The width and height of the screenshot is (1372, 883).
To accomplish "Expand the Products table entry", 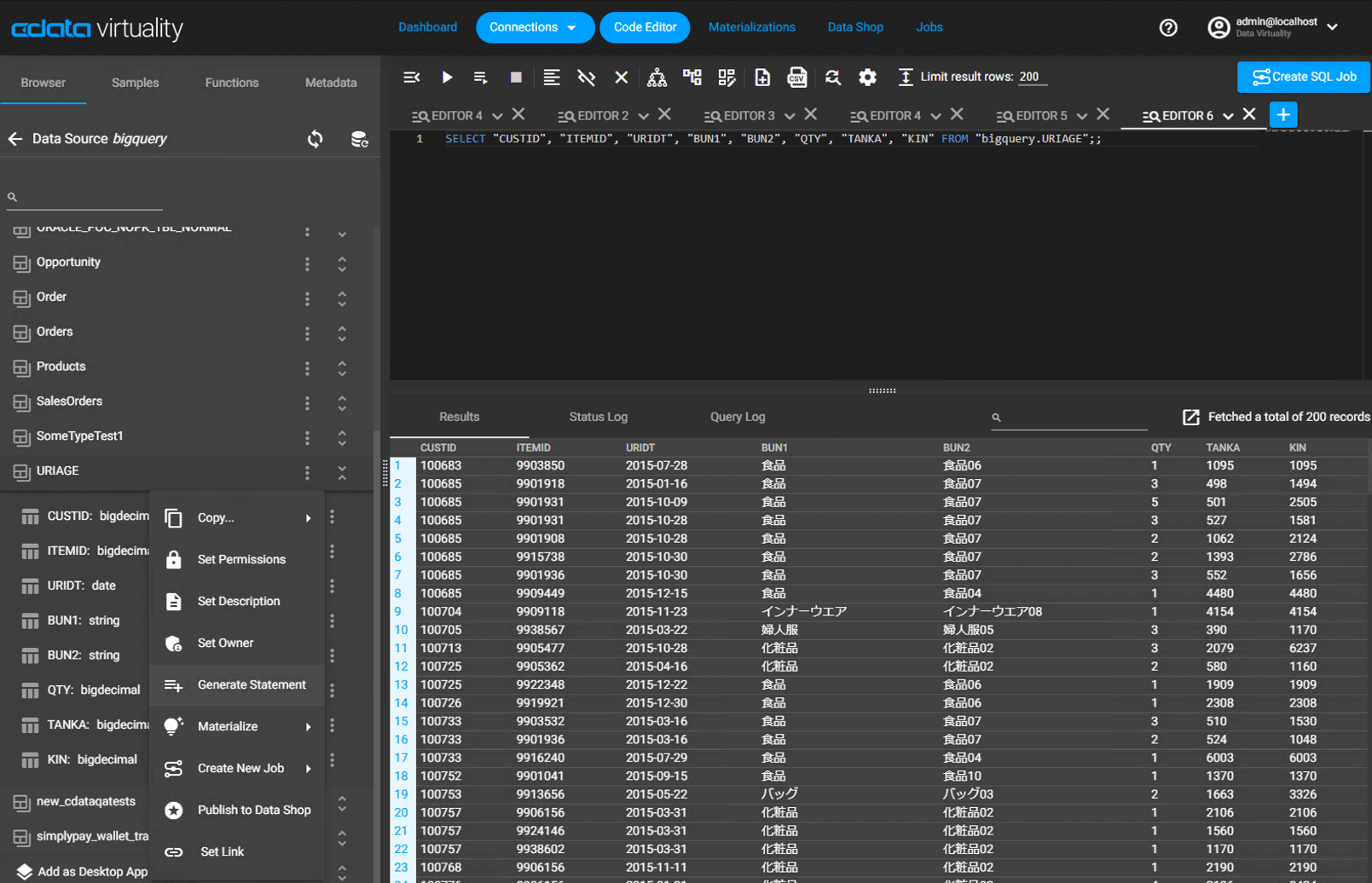I will point(342,367).
